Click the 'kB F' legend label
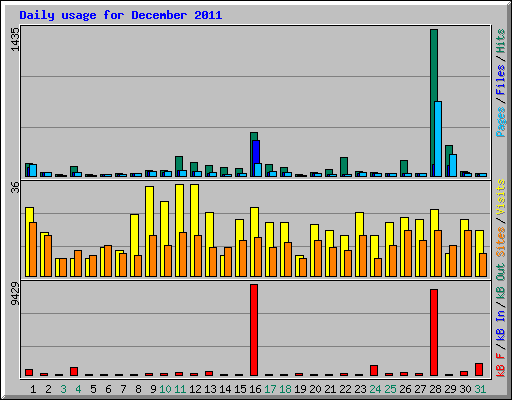 click(x=500, y=364)
